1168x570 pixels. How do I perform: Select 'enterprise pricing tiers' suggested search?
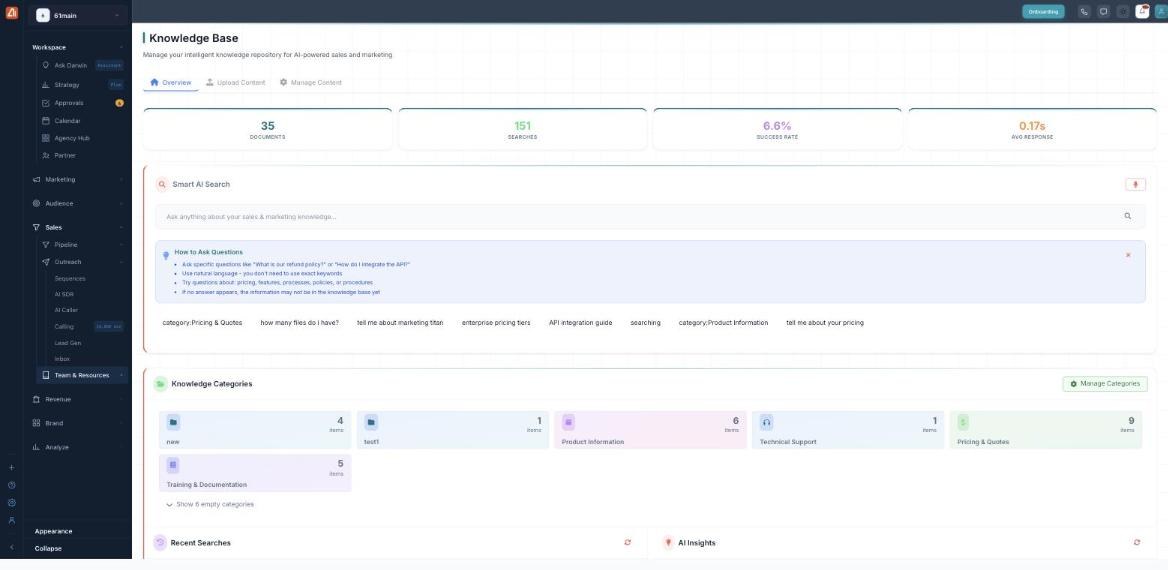point(496,323)
